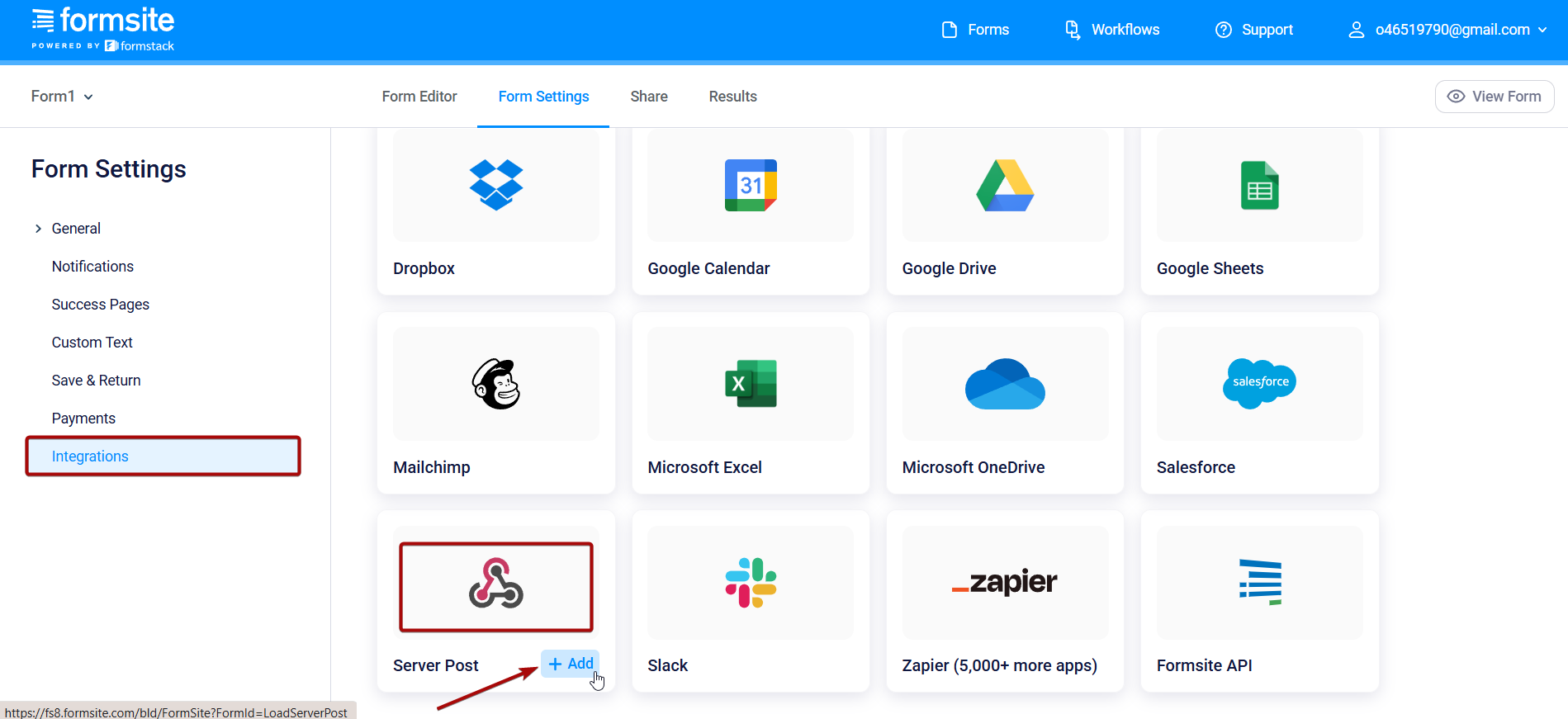The image size is (1568, 719).
Task: Click the Dropbox card label
Action: coord(424,268)
